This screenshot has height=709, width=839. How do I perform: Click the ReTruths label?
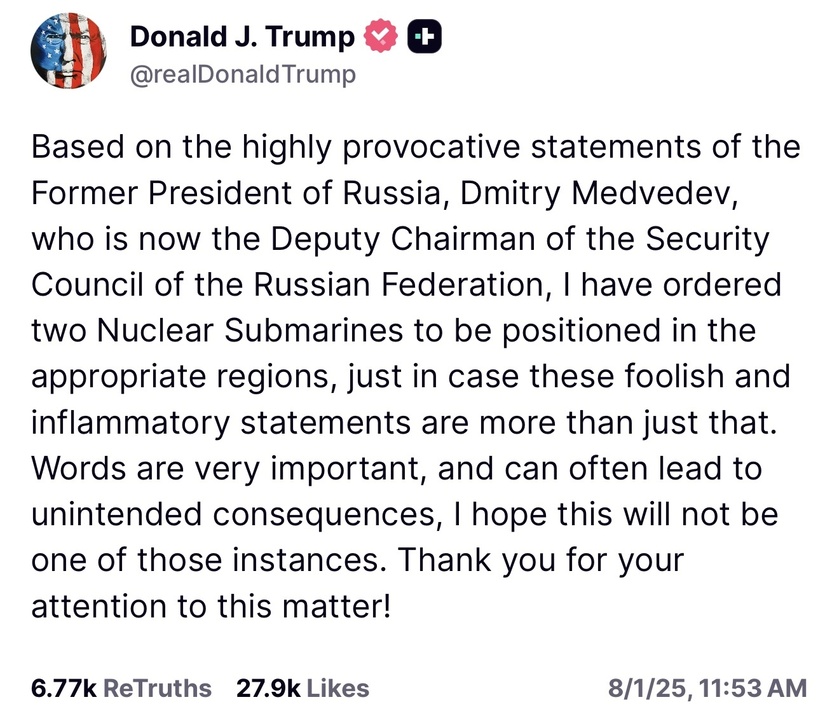point(157,688)
